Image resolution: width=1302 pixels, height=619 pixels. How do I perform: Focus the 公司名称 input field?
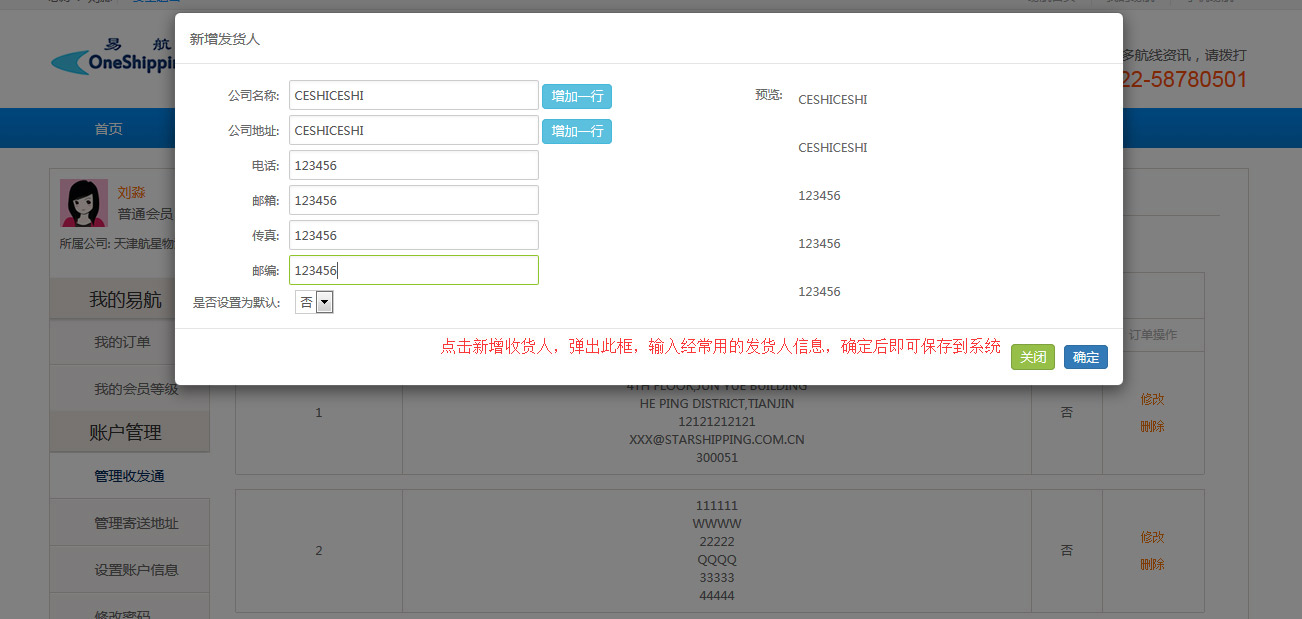413,96
